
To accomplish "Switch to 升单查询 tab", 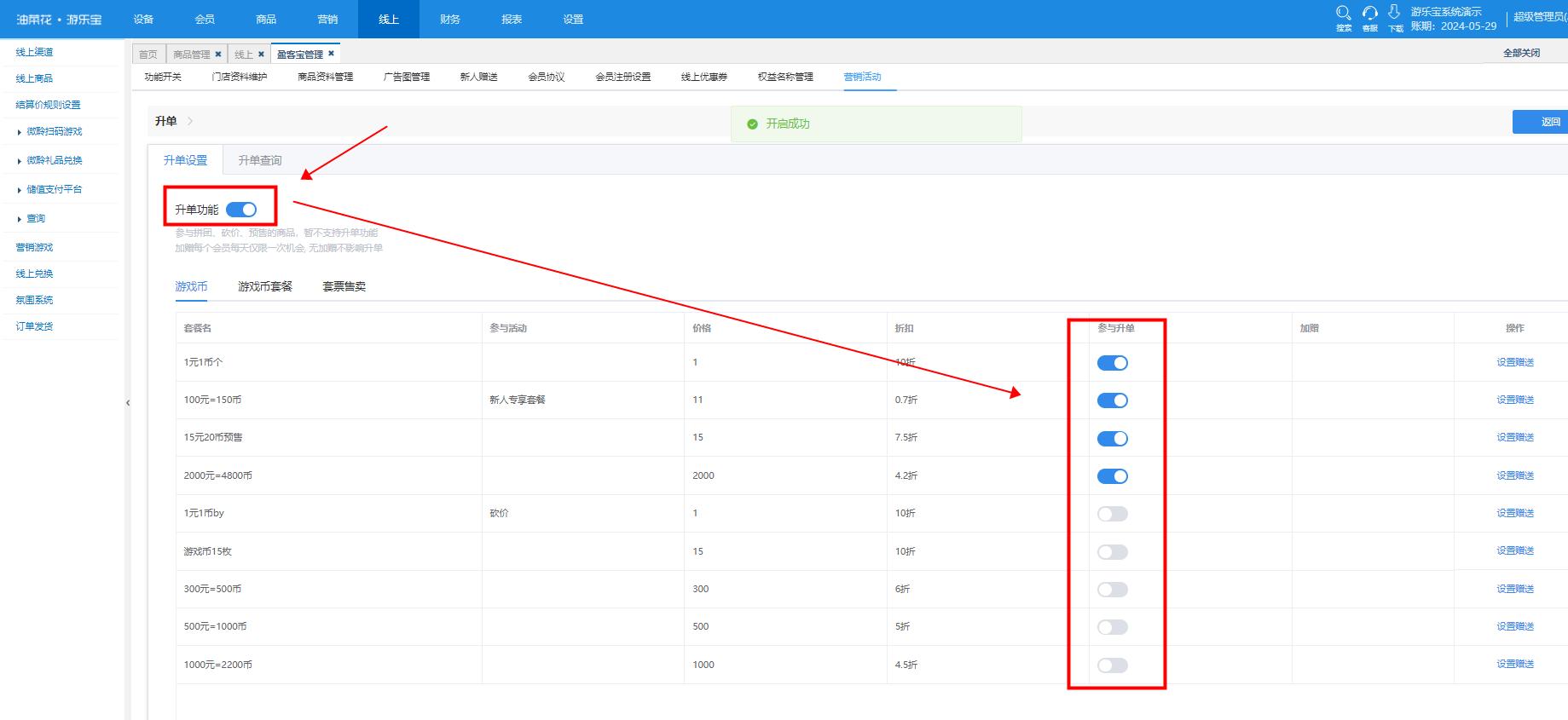I will pos(260,160).
